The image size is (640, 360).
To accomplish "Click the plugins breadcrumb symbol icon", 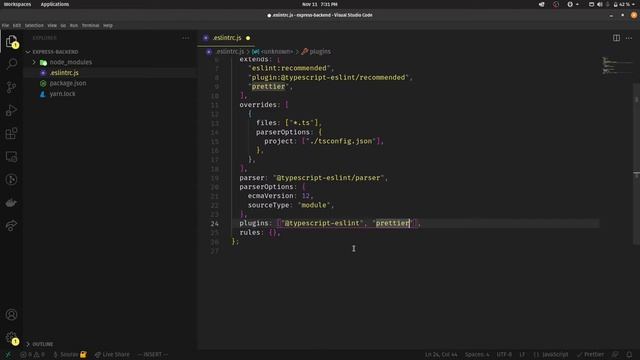I will 304,52.
